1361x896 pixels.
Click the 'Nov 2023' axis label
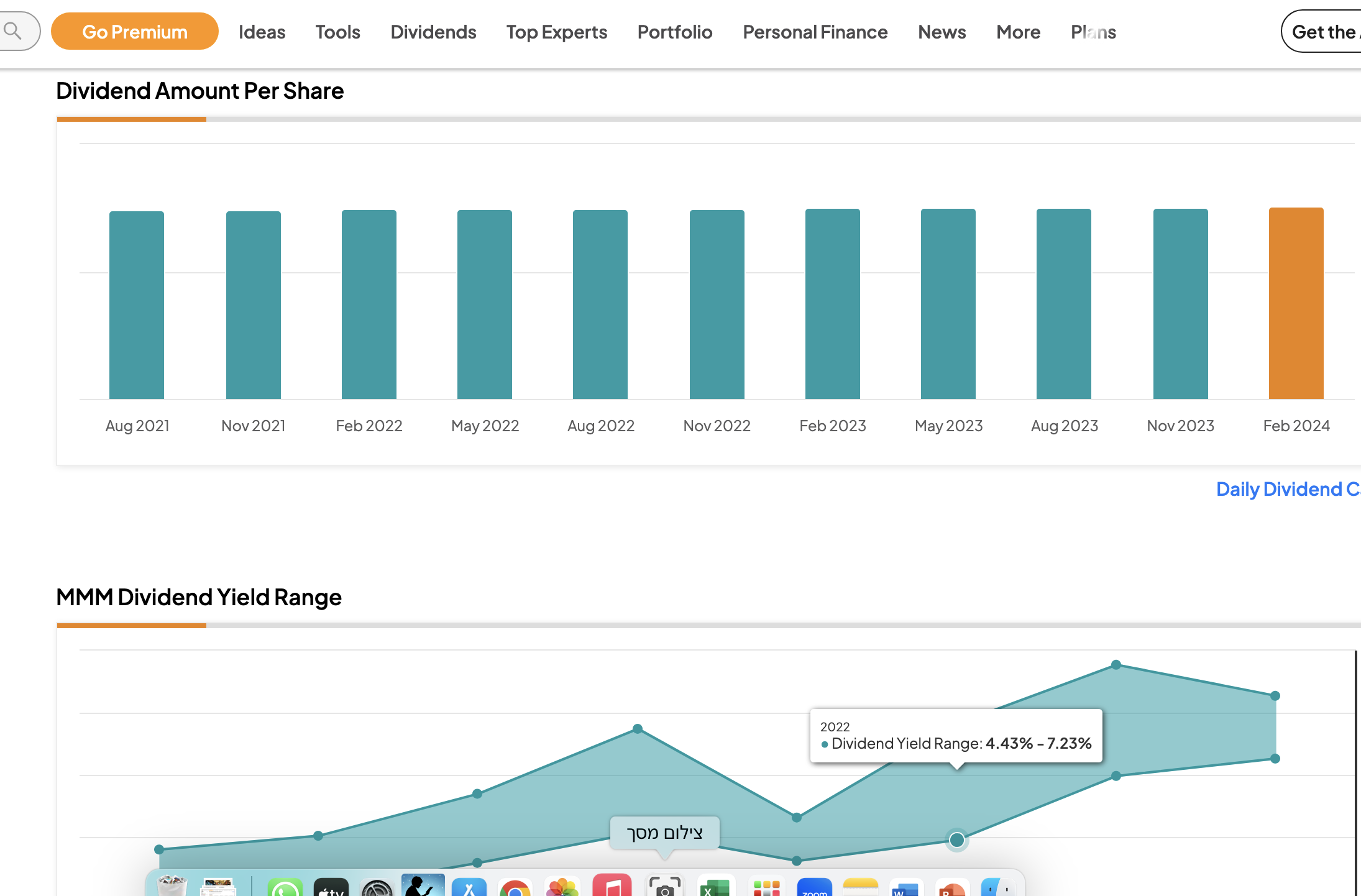point(1181,426)
